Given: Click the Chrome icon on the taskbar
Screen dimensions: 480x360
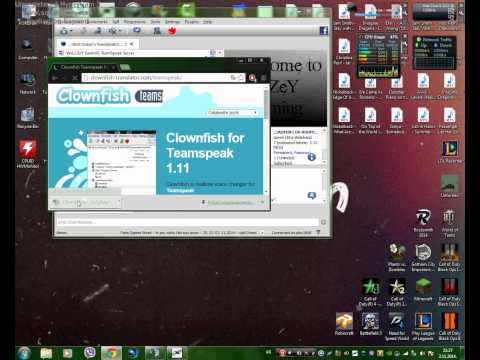Looking at the screenshot, I should [111, 353].
